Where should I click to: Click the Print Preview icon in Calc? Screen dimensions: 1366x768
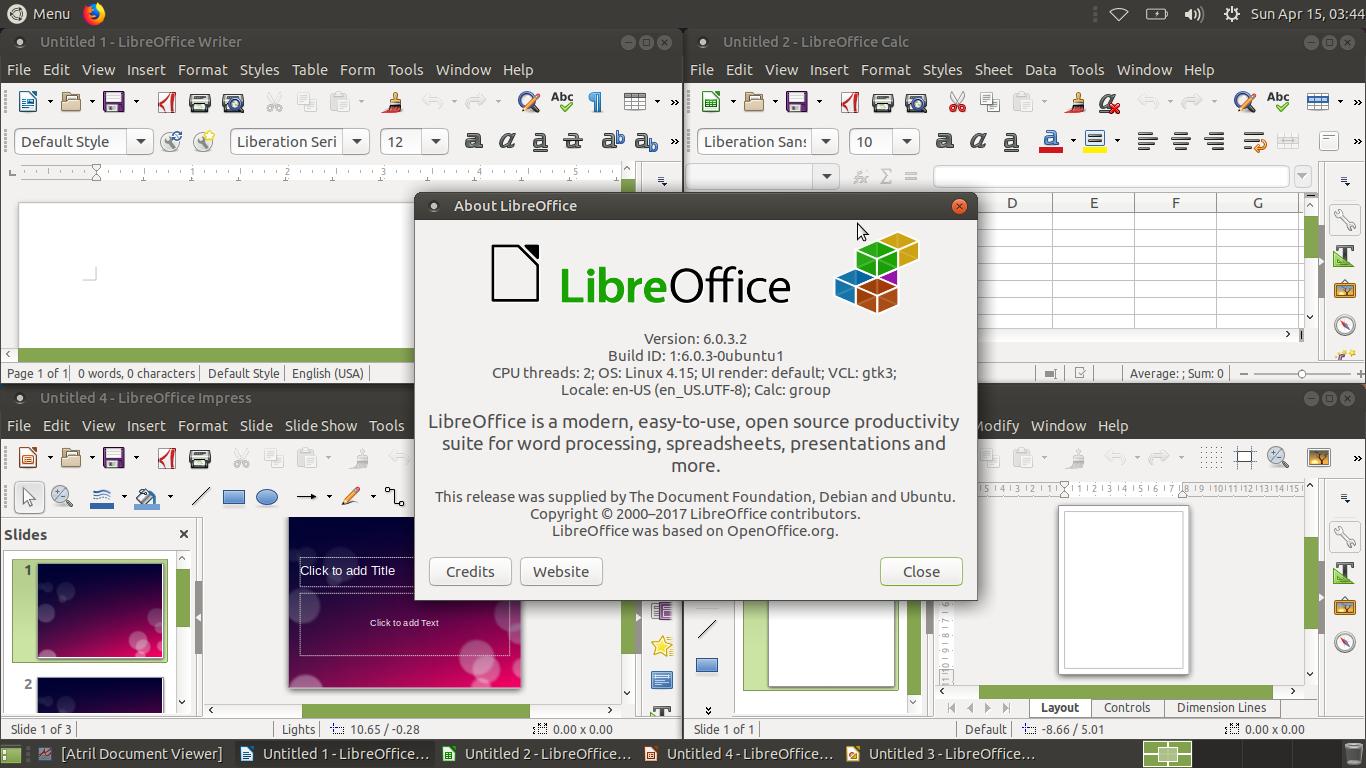coord(917,102)
